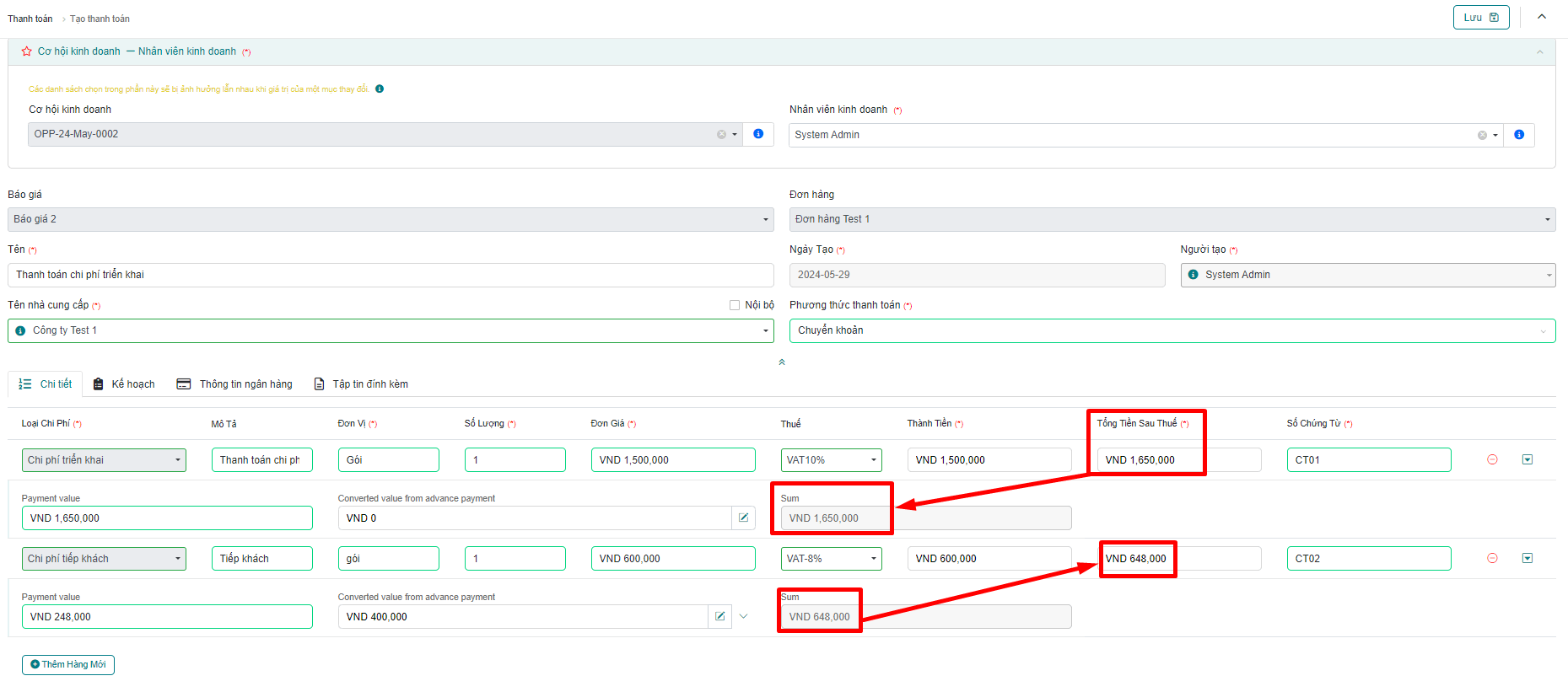
Task: Open the Phương thức thanh toán dropdown
Action: 1172,331
